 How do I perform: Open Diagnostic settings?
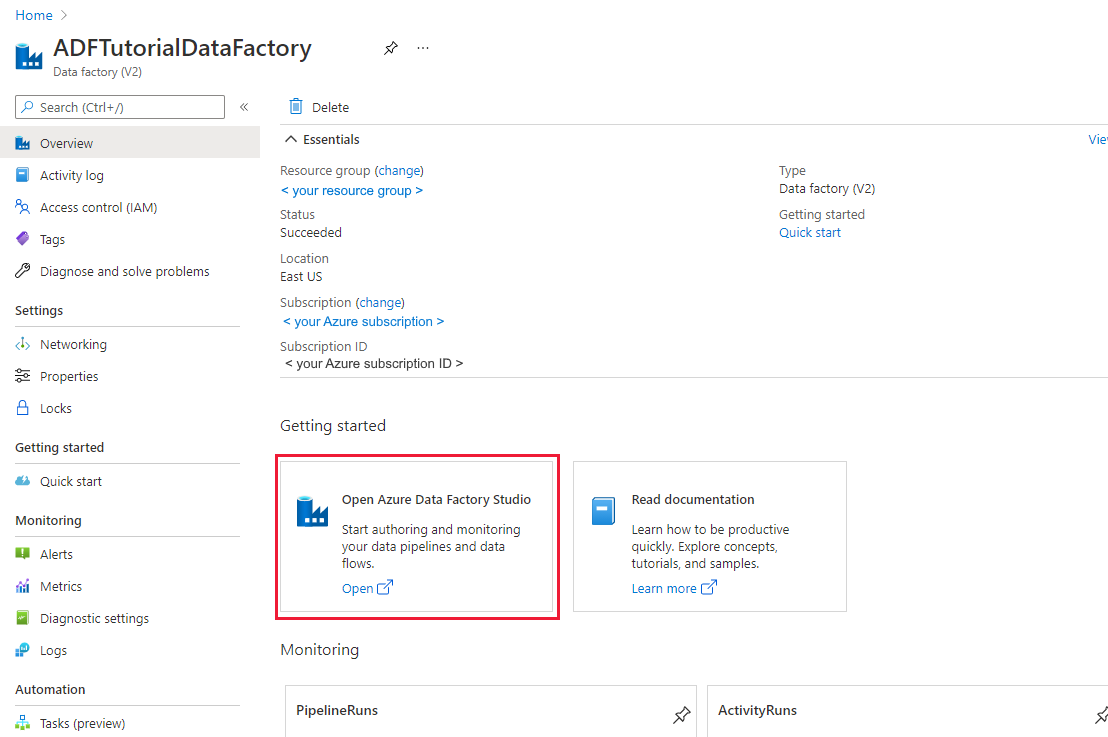[94, 618]
